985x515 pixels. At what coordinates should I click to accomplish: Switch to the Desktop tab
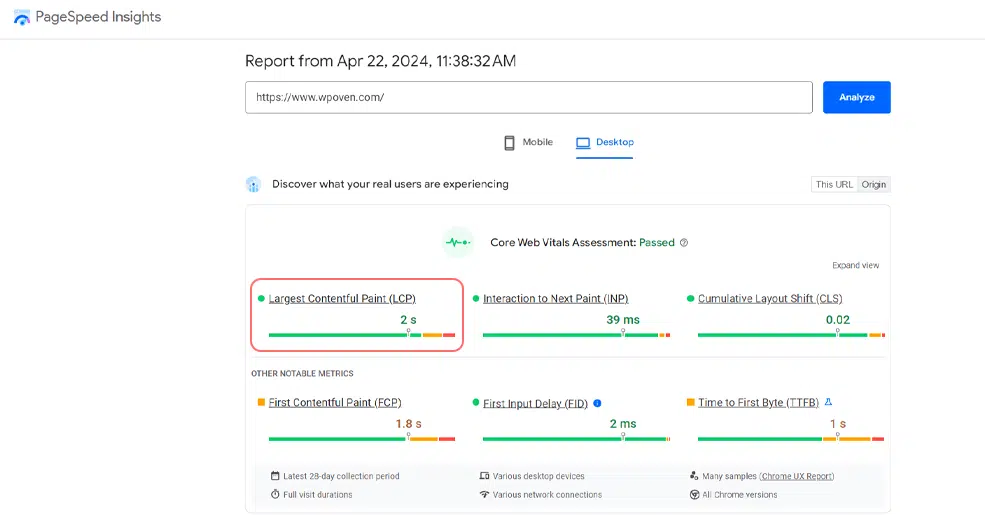pyautogui.click(x=604, y=143)
